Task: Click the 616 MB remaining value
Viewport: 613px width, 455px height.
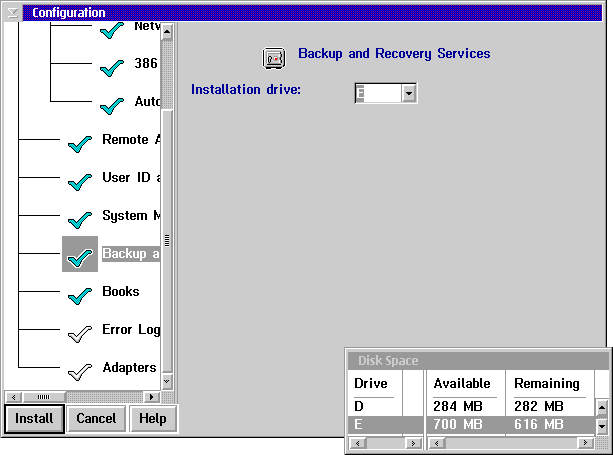Action: pos(539,425)
